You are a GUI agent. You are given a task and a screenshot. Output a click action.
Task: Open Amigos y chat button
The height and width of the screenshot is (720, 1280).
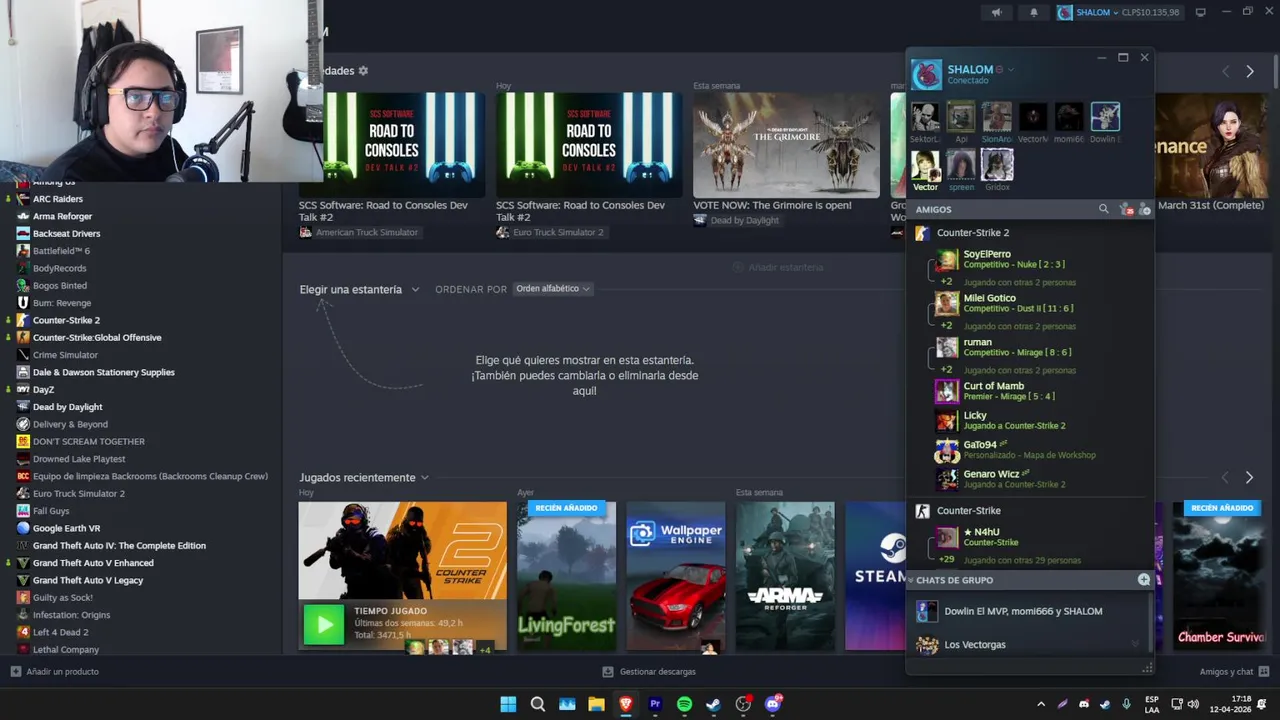coord(1234,672)
